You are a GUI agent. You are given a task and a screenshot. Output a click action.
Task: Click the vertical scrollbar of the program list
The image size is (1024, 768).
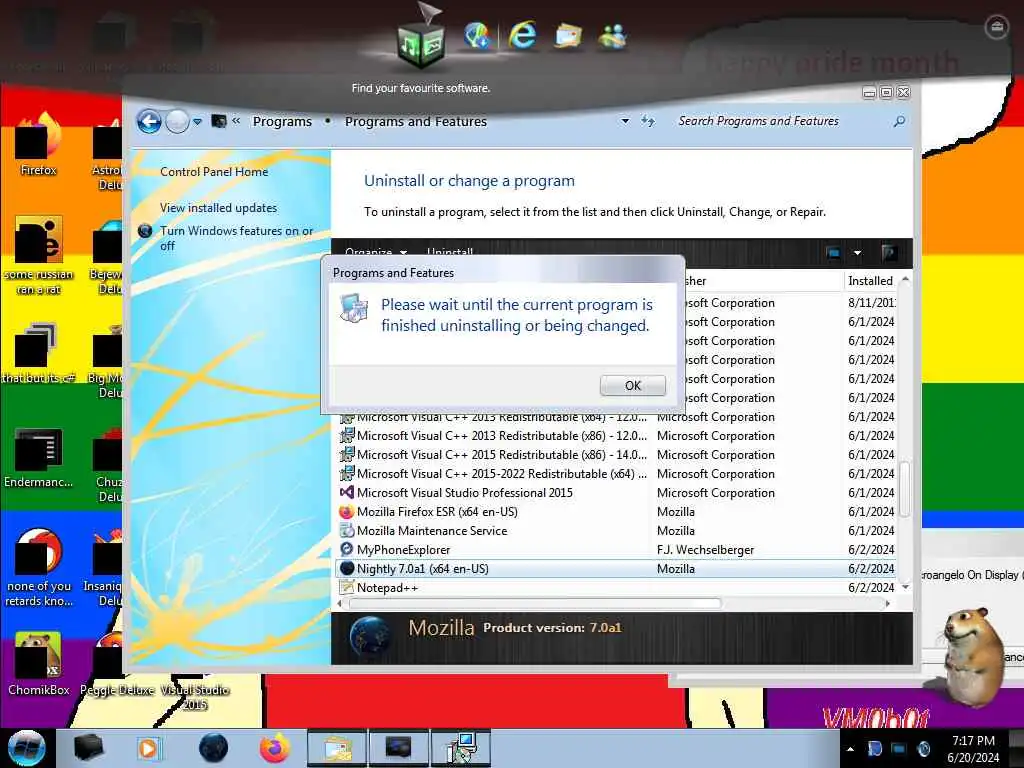pyautogui.click(x=904, y=489)
